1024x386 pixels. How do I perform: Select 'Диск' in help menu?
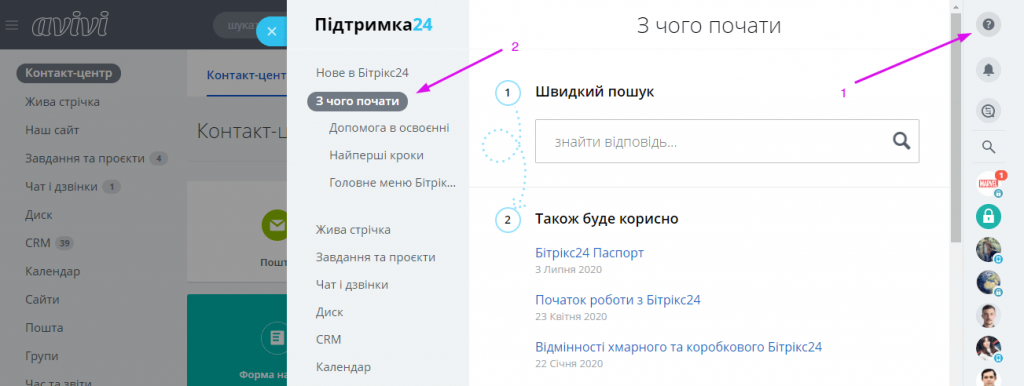click(329, 312)
